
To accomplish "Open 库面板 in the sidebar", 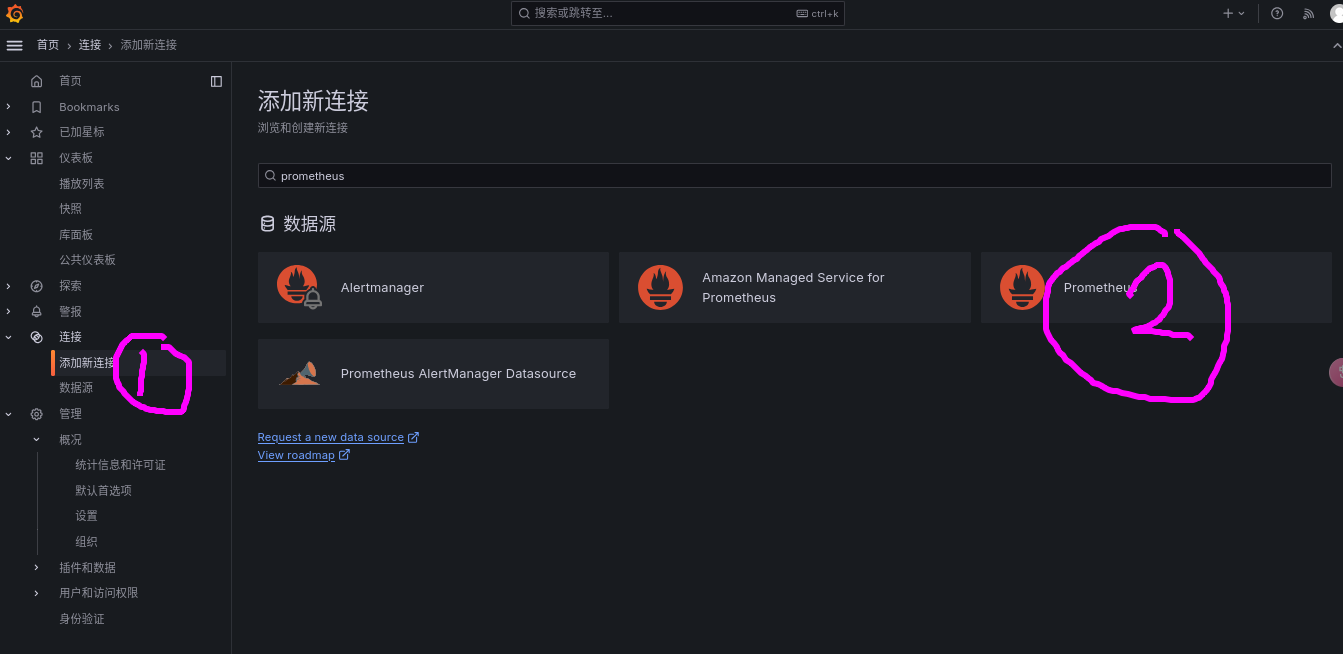I will pyautogui.click(x=76, y=235).
